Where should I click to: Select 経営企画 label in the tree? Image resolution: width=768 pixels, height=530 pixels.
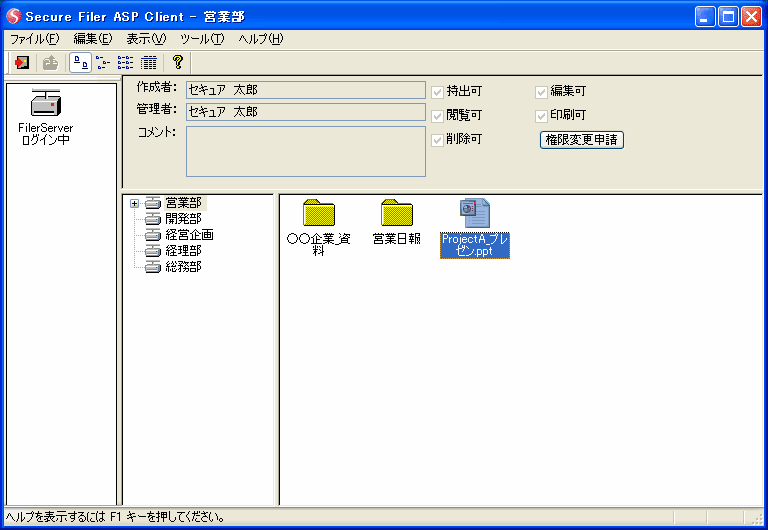(190, 235)
